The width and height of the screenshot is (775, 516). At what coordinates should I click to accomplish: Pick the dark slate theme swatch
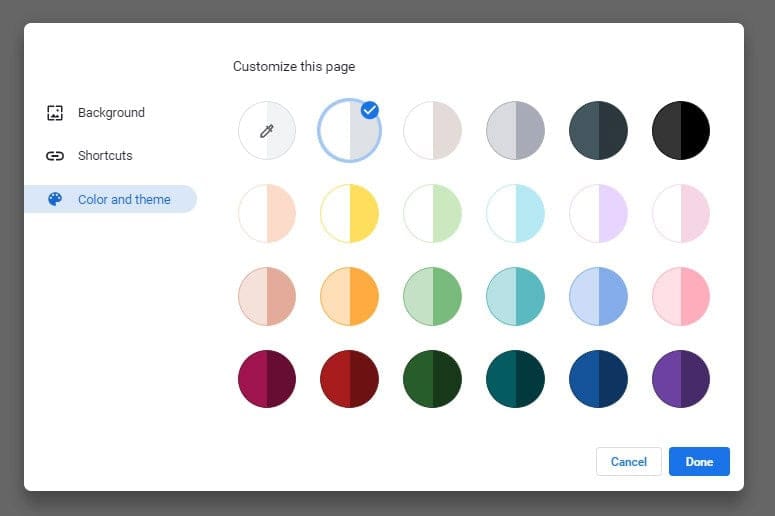pyautogui.click(x=598, y=131)
